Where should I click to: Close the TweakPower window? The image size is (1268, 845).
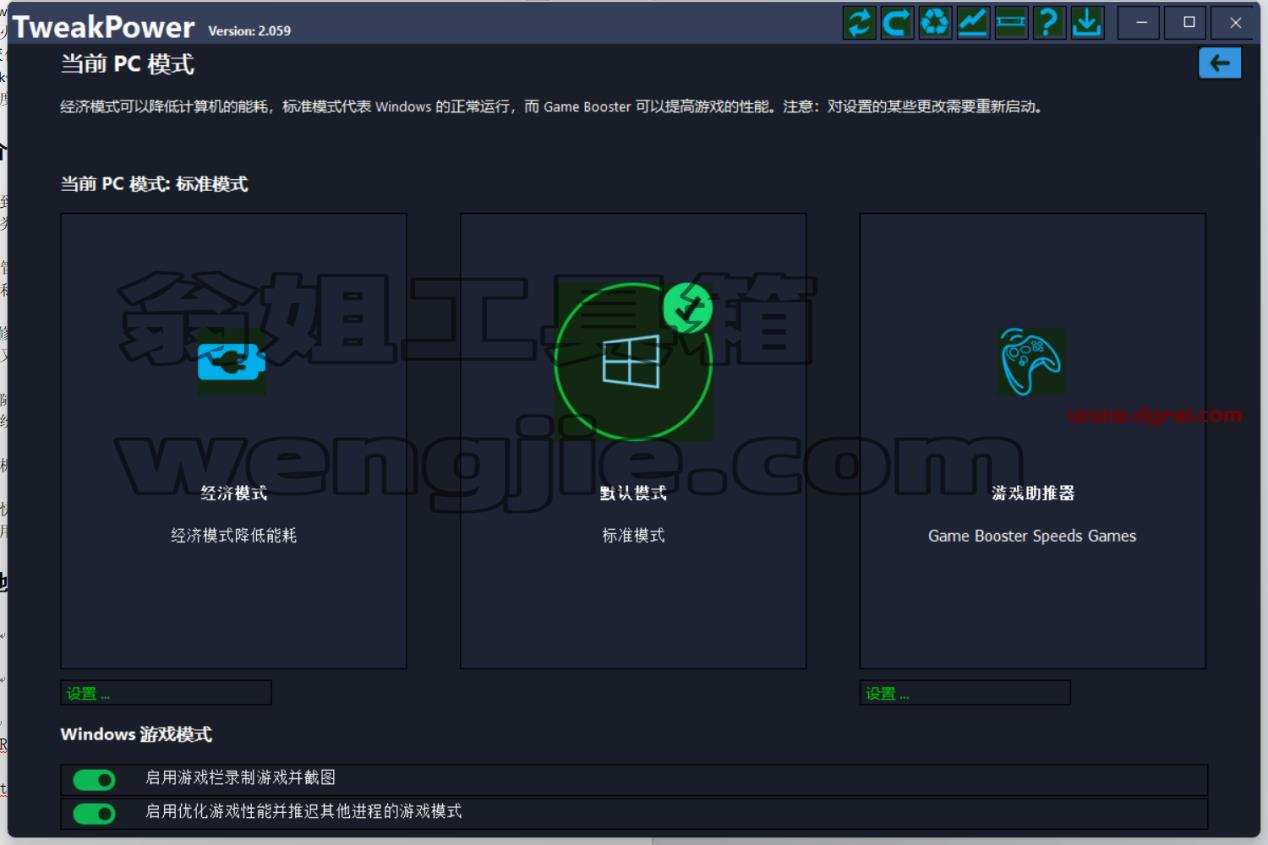(x=1235, y=22)
